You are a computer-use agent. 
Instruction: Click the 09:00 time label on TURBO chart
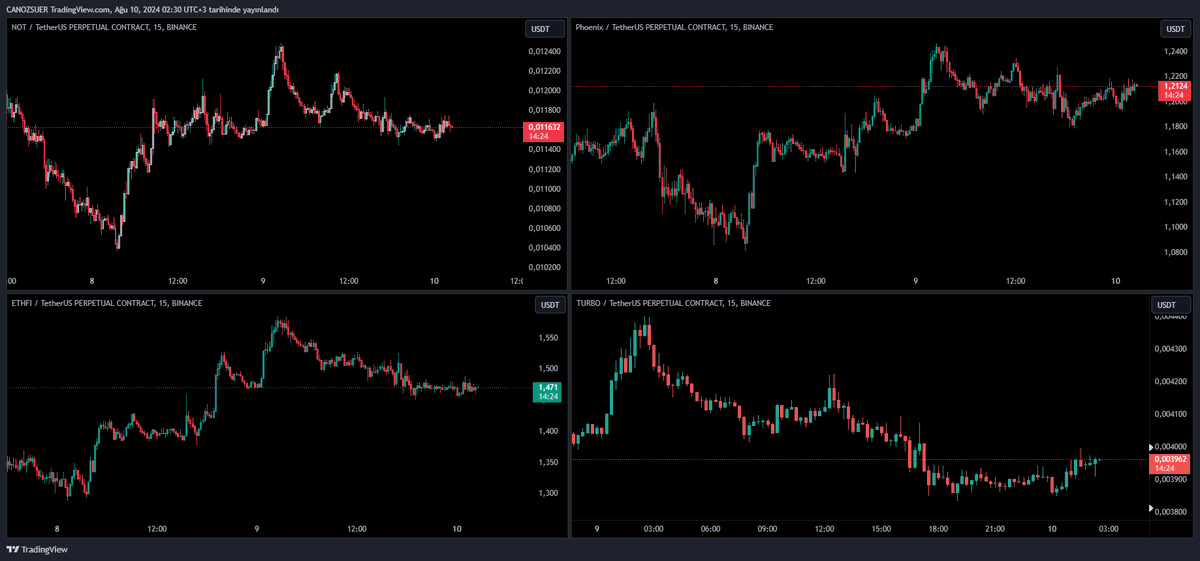point(768,528)
